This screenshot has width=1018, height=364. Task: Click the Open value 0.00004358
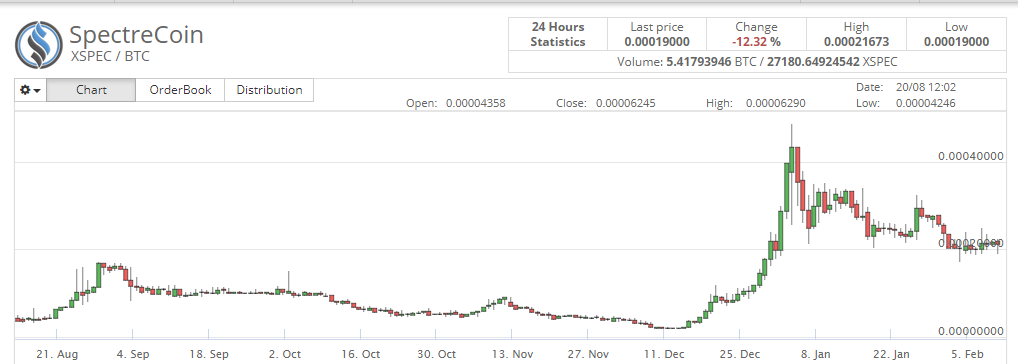(x=476, y=103)
